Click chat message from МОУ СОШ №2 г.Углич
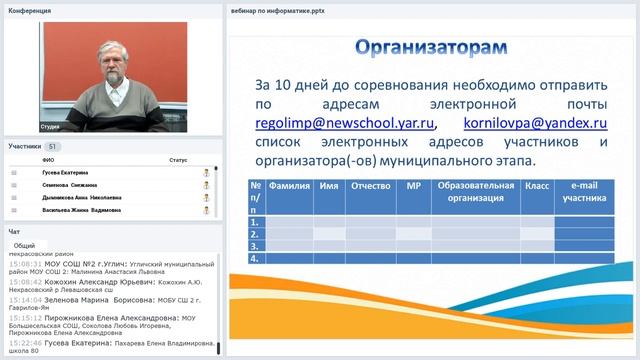The height and width of the screenshot is (360, 640). click(111, 268)
